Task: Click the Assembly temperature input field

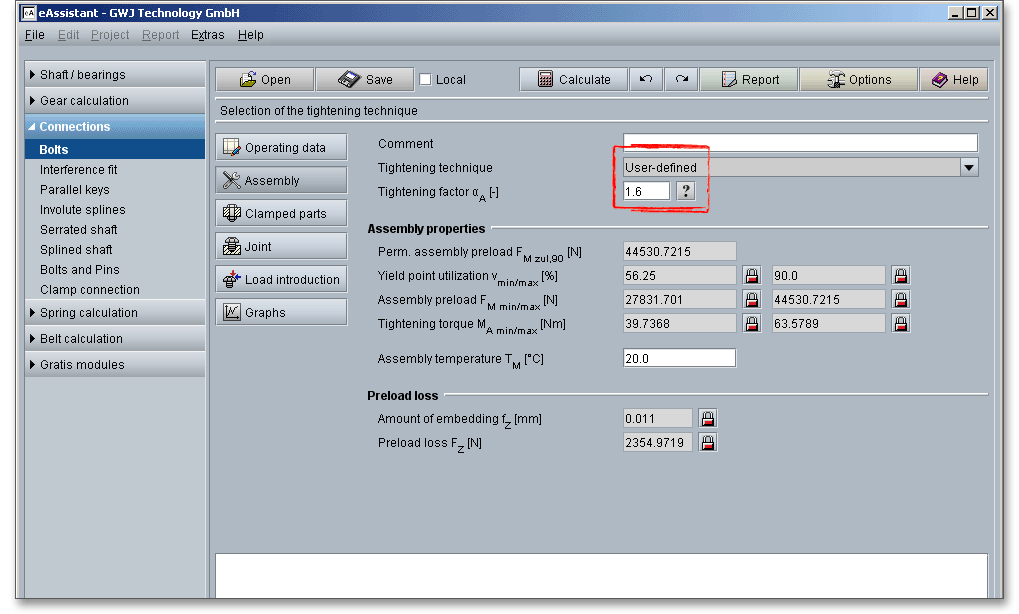Action: click(679, 358)
